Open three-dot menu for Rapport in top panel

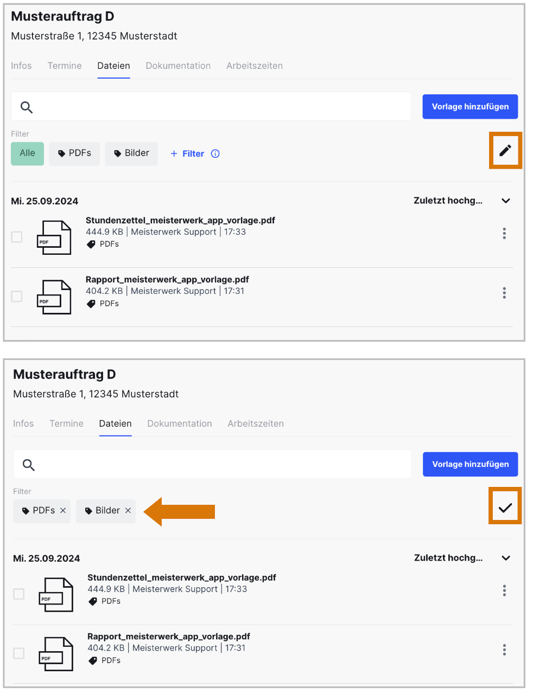(504, 293)
